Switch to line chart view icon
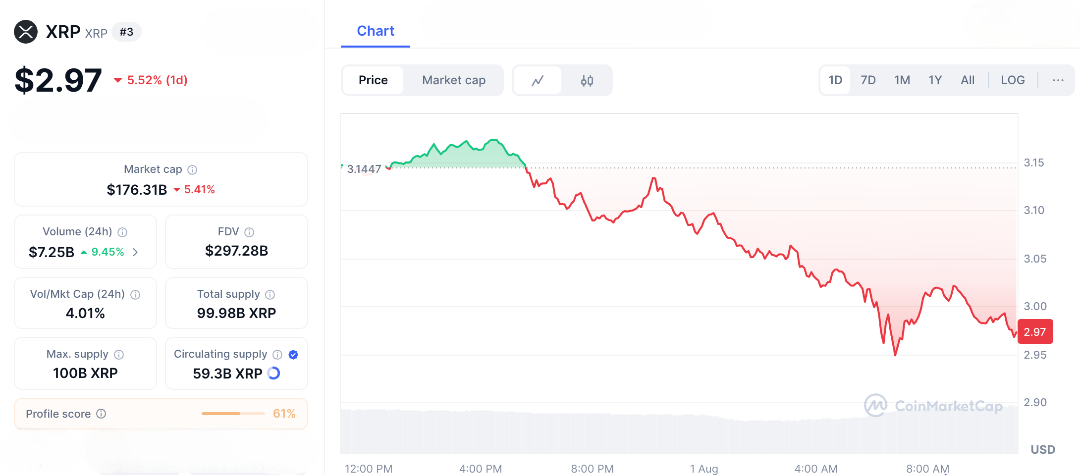 [x=538, y=80]
